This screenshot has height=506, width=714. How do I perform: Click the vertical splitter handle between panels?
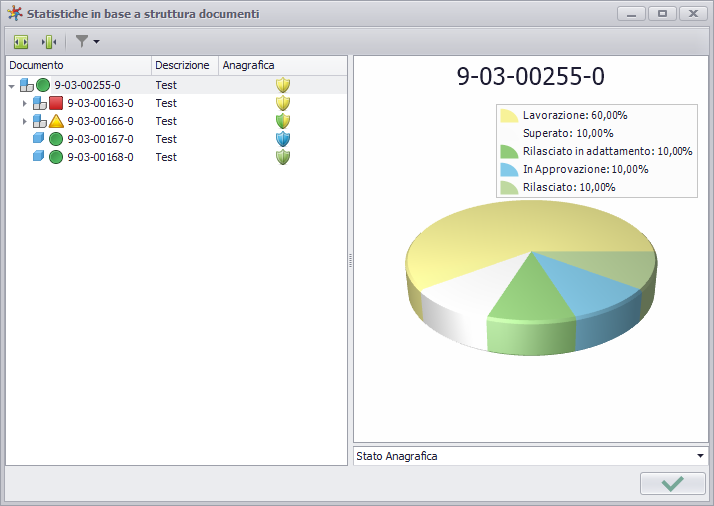350,261
